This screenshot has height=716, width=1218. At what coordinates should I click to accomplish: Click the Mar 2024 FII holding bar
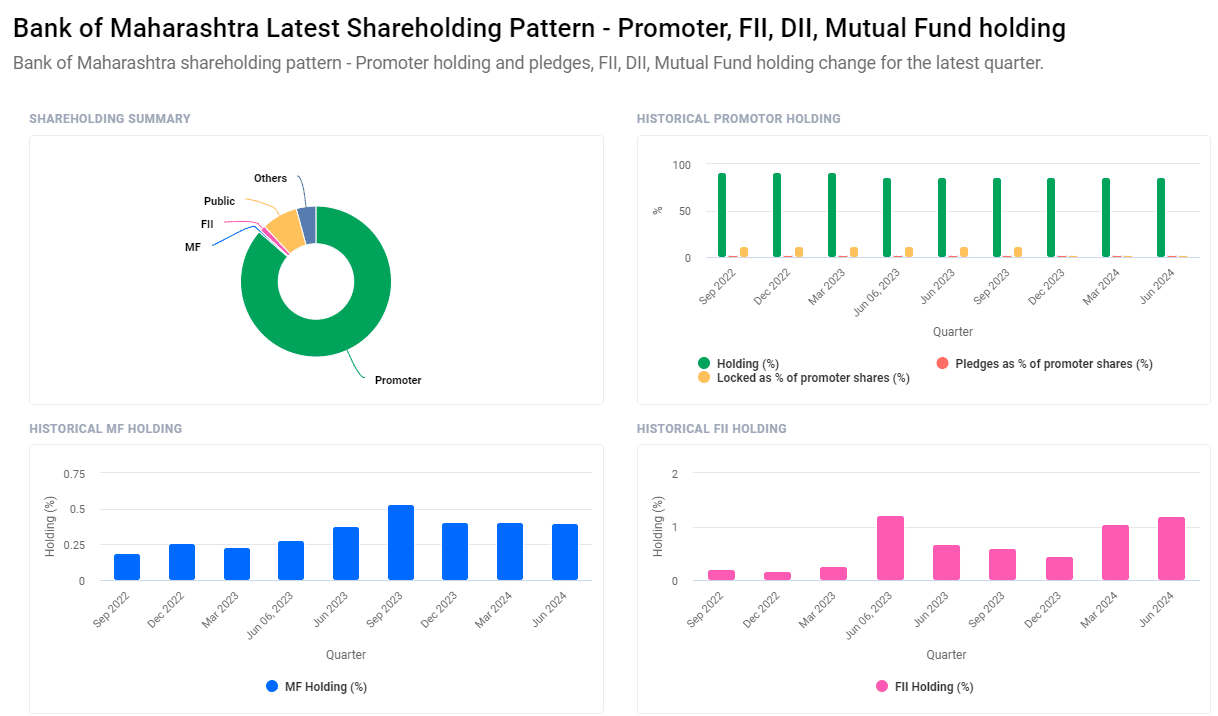1115,553
